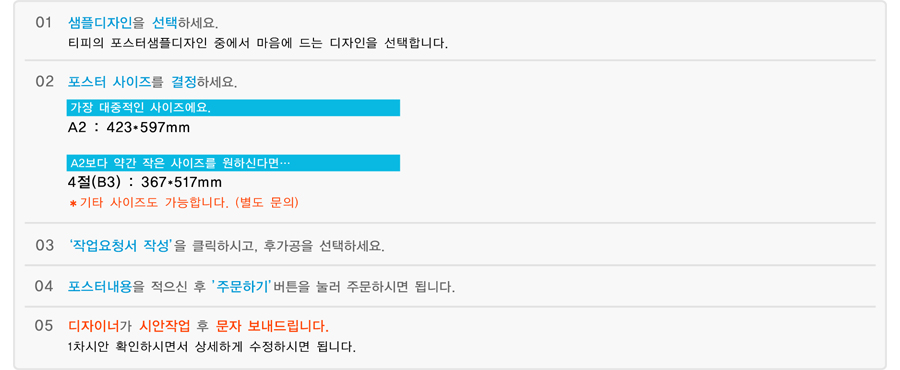Click the blue '샘플디자인' text
This screenshot has height=370, width=900.
100,23
